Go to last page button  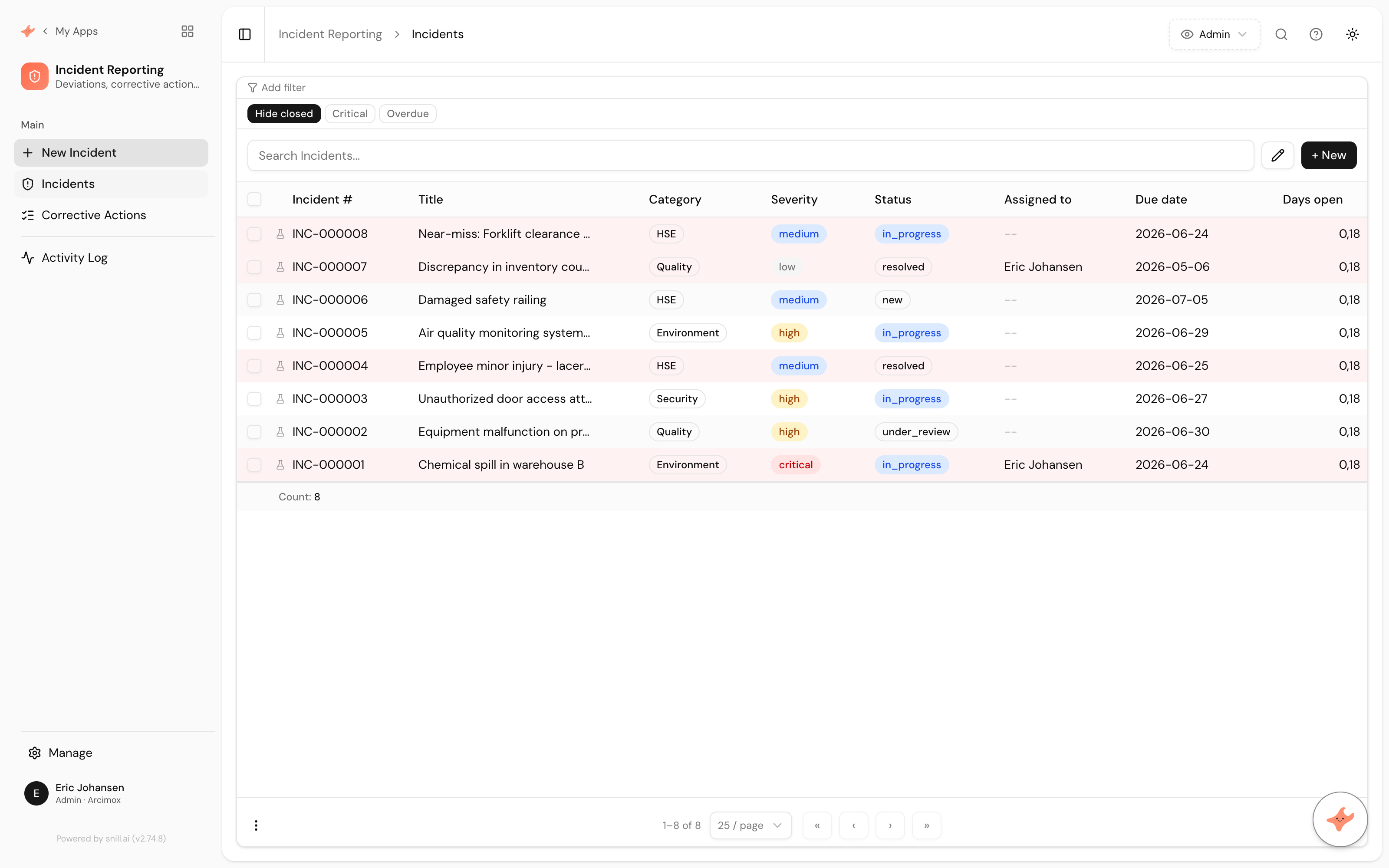point(926,825)
